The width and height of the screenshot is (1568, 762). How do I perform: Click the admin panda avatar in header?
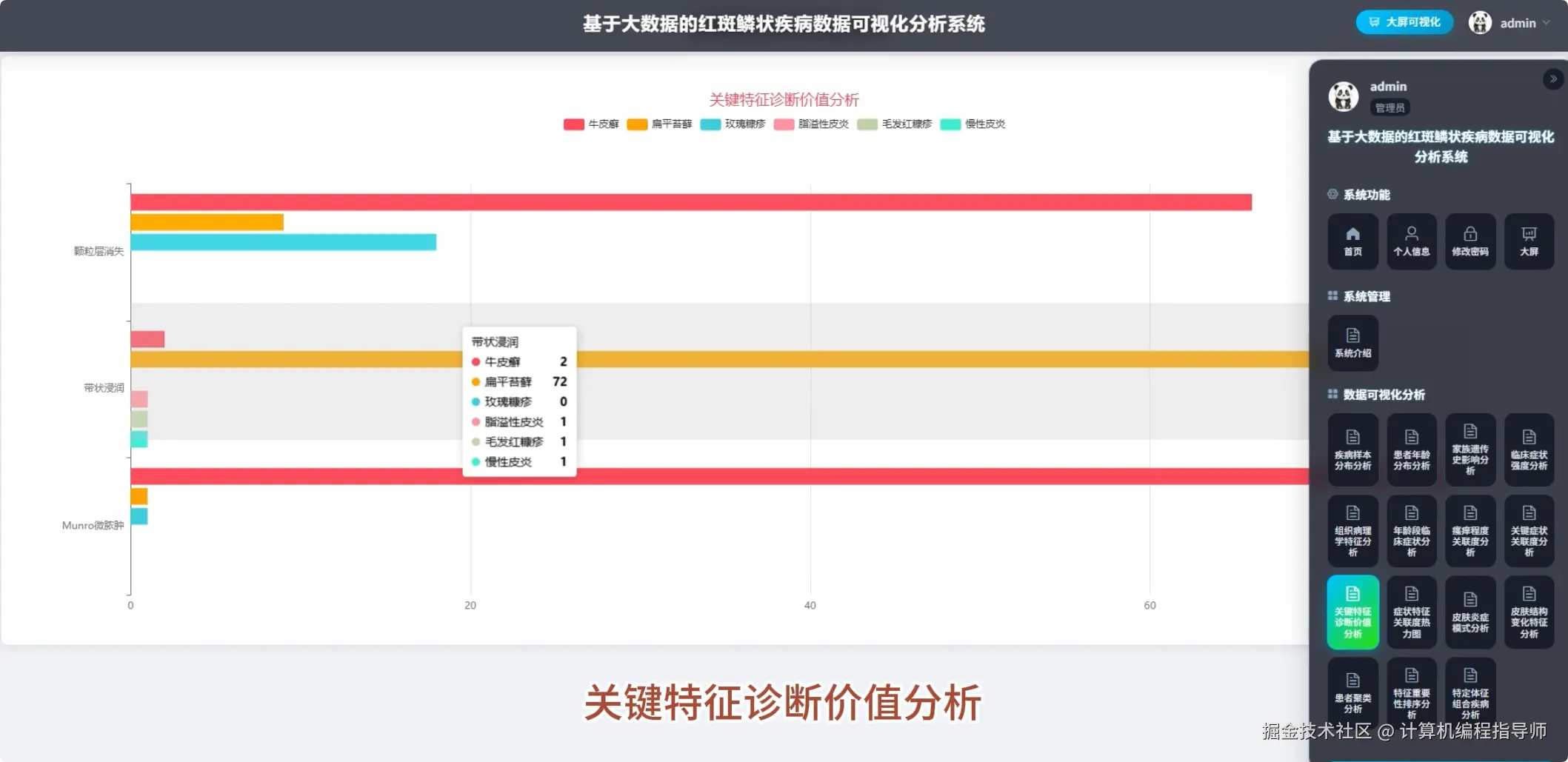[x=1480, y=22]
